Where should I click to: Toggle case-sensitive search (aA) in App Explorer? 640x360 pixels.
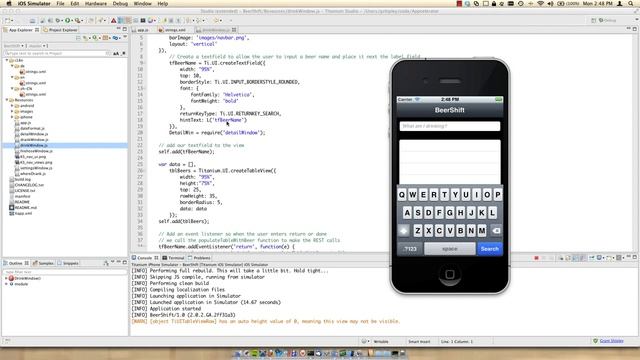point(116,53)
